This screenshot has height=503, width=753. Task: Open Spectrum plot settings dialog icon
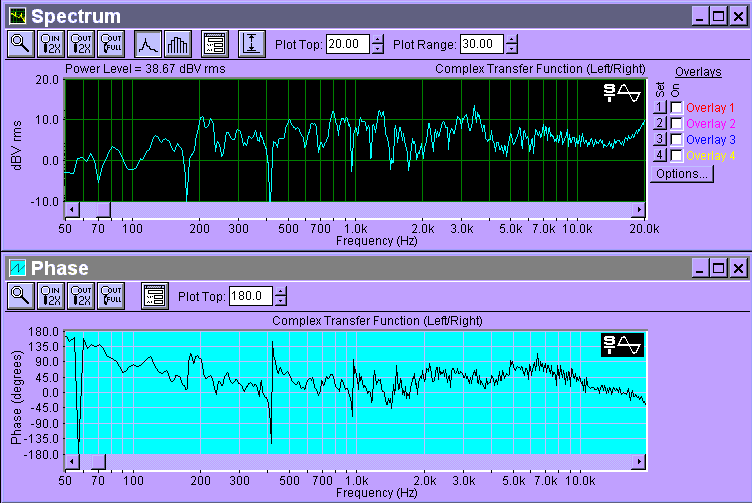[214, 43]
